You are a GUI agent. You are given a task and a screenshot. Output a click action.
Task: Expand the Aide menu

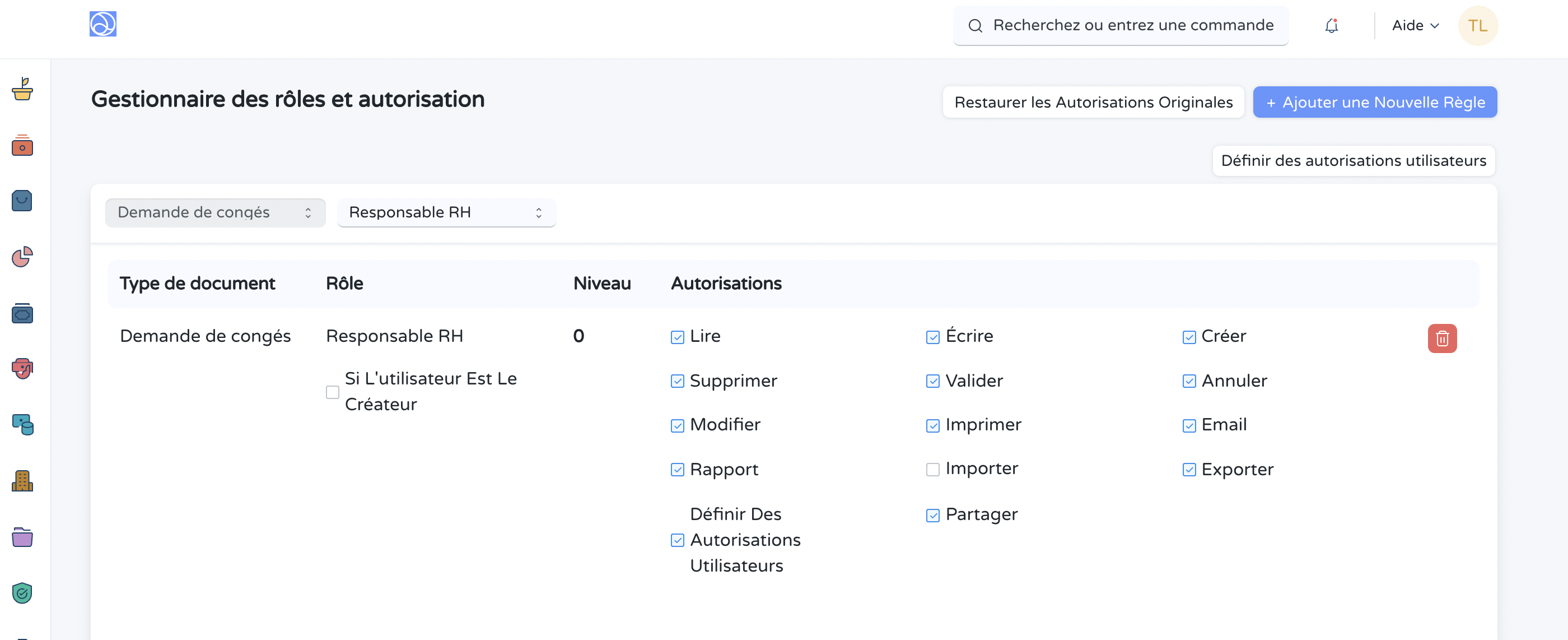1415,26
